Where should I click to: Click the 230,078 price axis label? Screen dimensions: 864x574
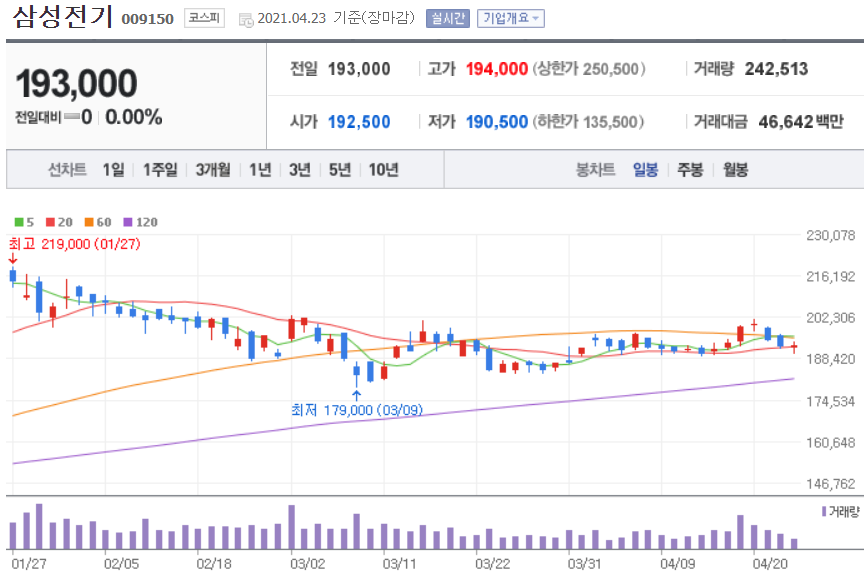pos(830,236)
